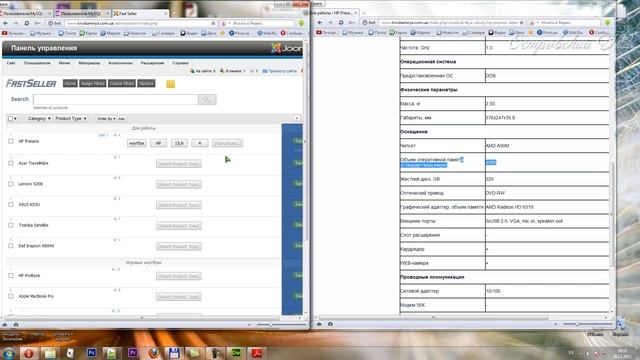This screenshot has width=640, height=360.
Task: Click the 15.6 filter tag on Presario row
Action: click(x=179, y=143)
